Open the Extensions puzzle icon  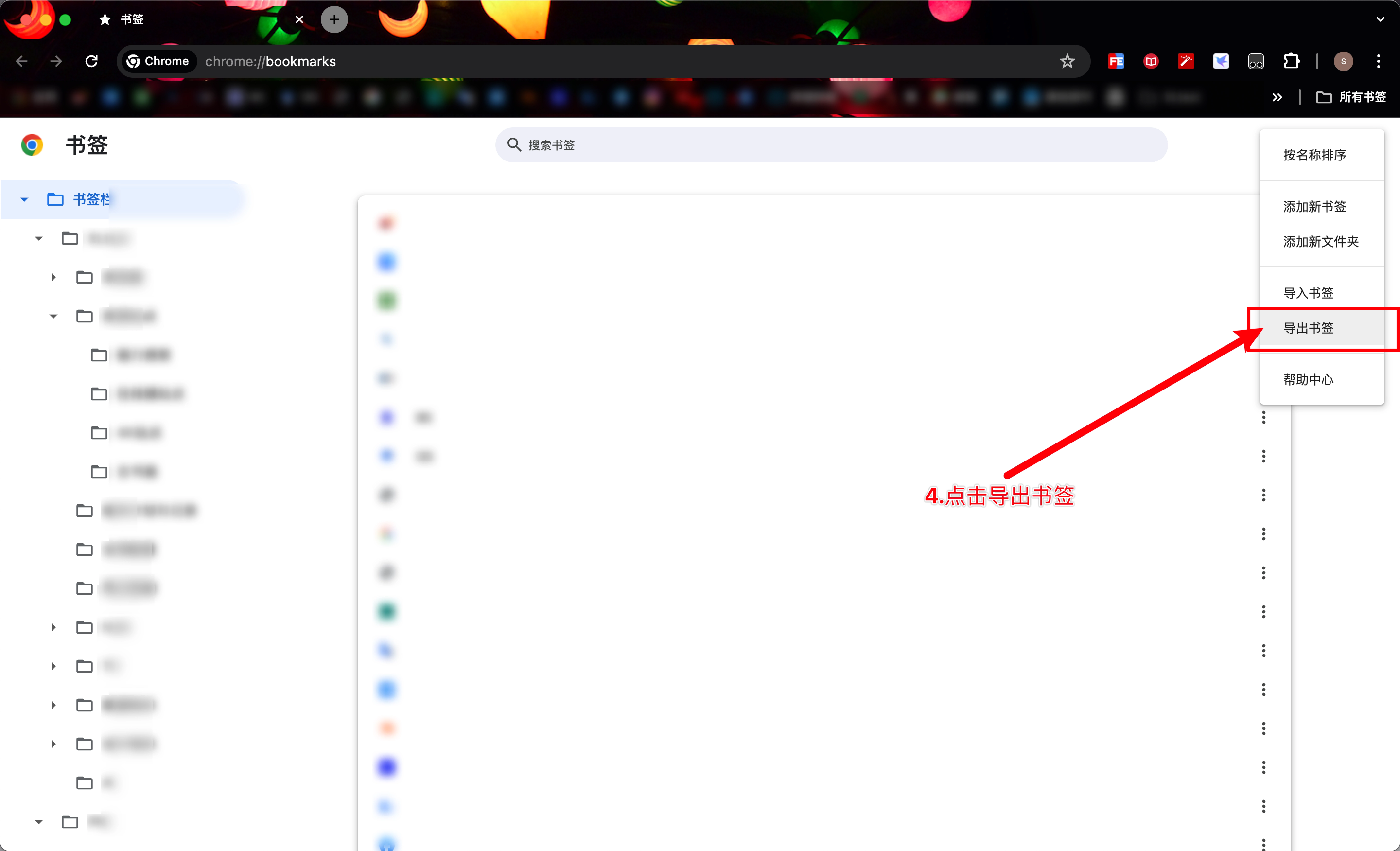(1292, 62)
